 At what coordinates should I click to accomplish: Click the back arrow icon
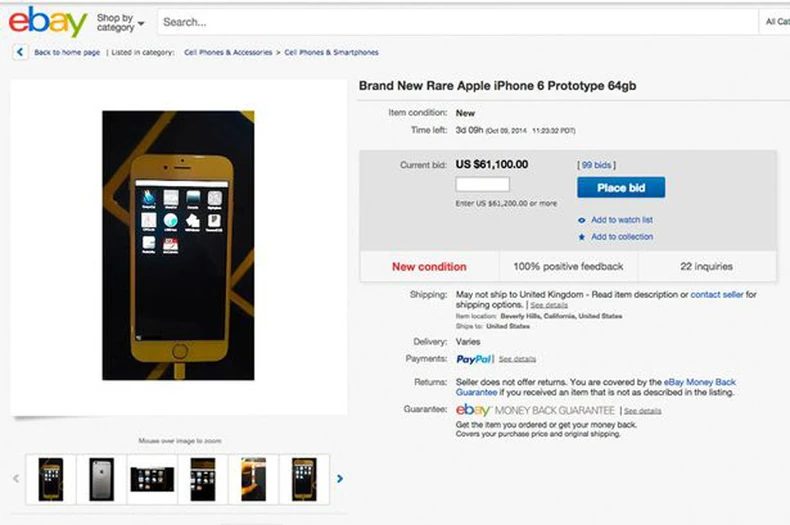20,52
